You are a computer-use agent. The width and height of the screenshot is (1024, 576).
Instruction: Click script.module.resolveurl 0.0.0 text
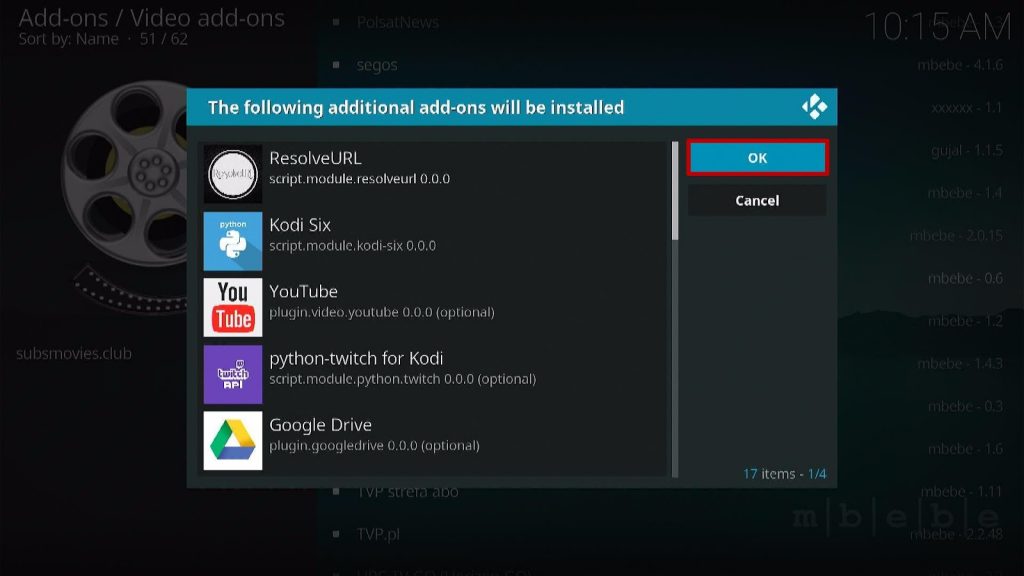pos(359,179)
